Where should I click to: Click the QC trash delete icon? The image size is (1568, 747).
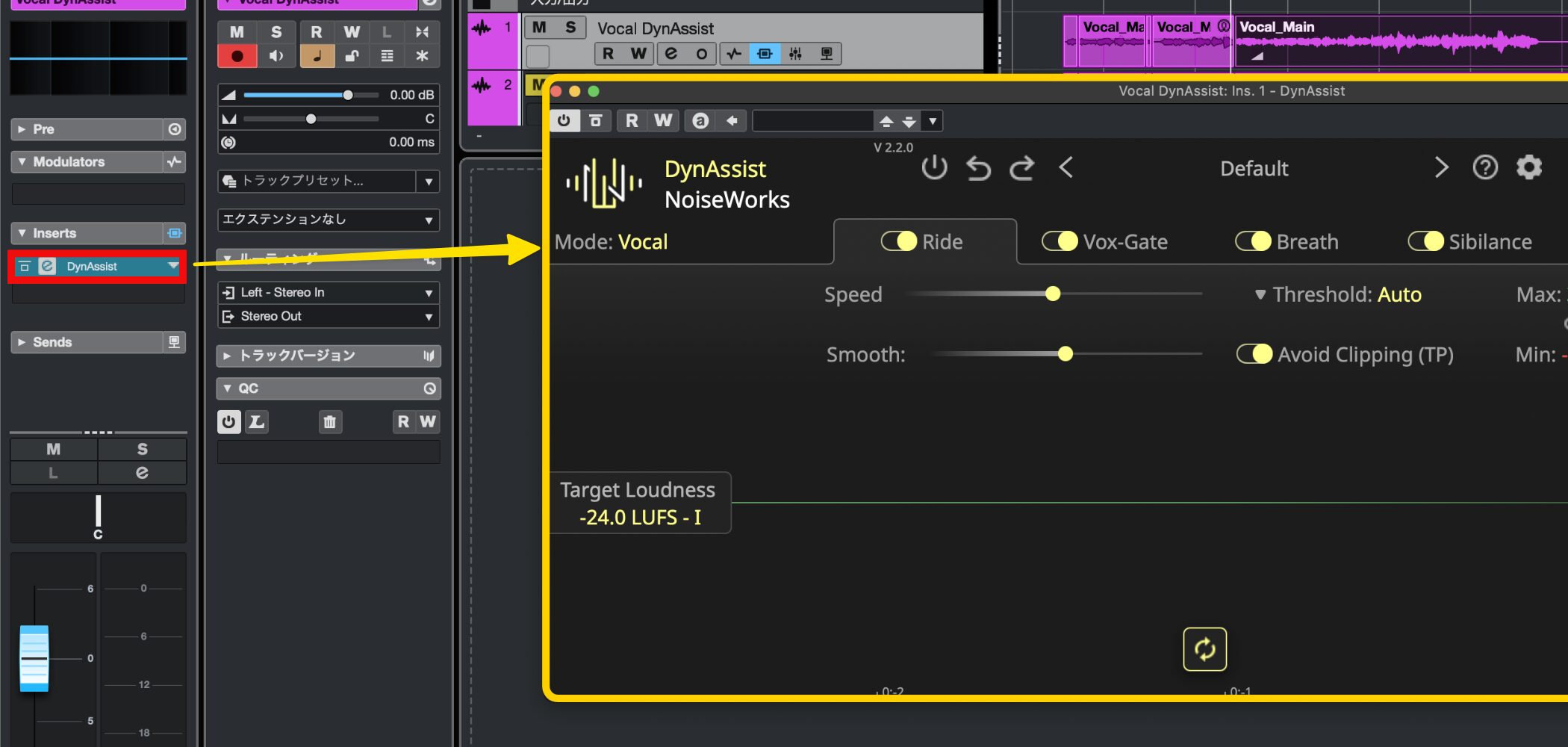point(329,422)
